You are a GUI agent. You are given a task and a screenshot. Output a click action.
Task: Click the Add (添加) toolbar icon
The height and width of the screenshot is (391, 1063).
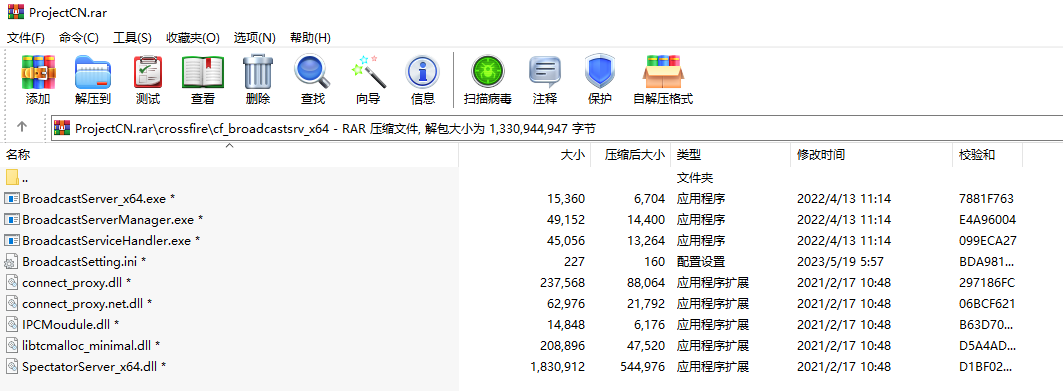[x=38, y=73]
